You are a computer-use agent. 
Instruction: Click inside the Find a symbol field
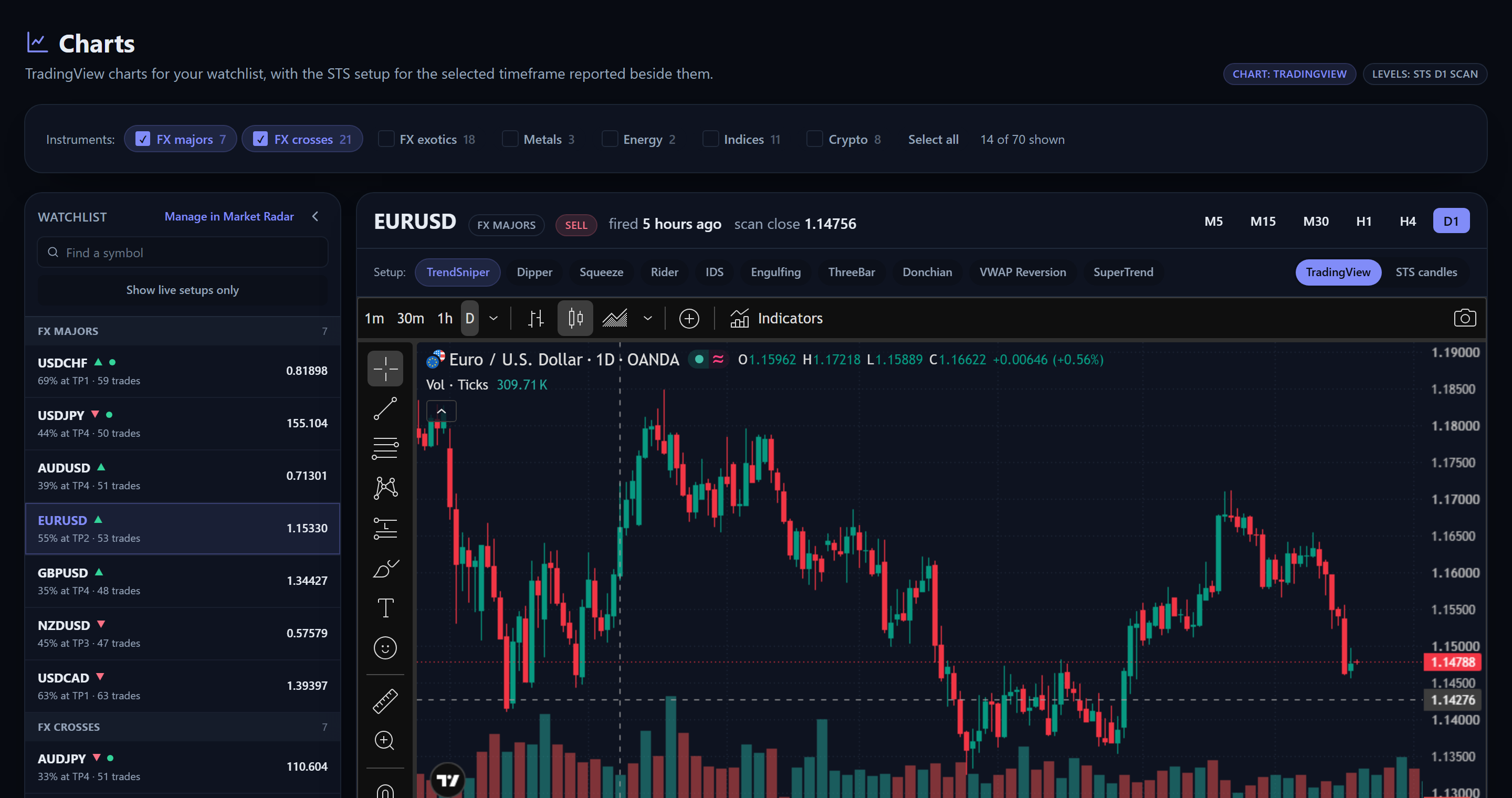pos(183,253)
